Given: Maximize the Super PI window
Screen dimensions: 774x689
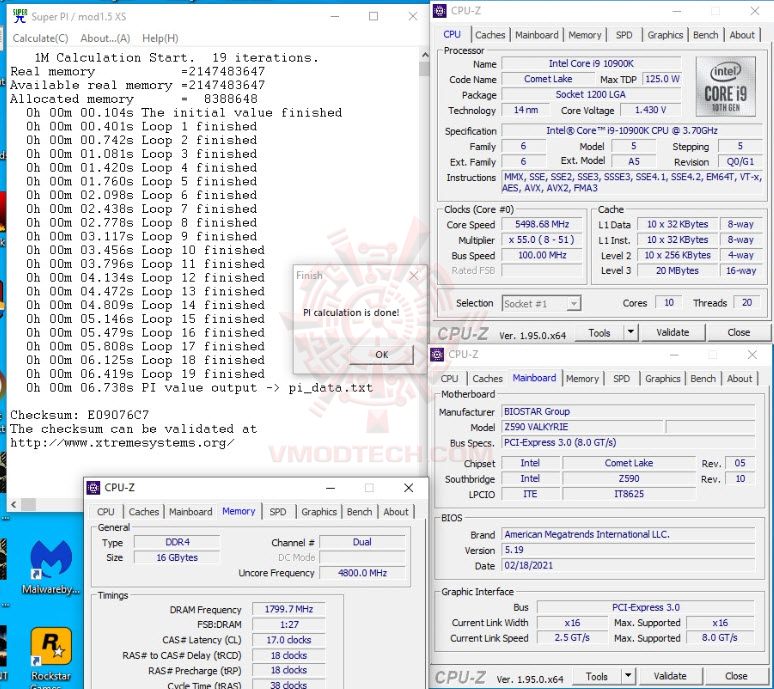Looking at the screenshot, I should (x=374, y=16).
